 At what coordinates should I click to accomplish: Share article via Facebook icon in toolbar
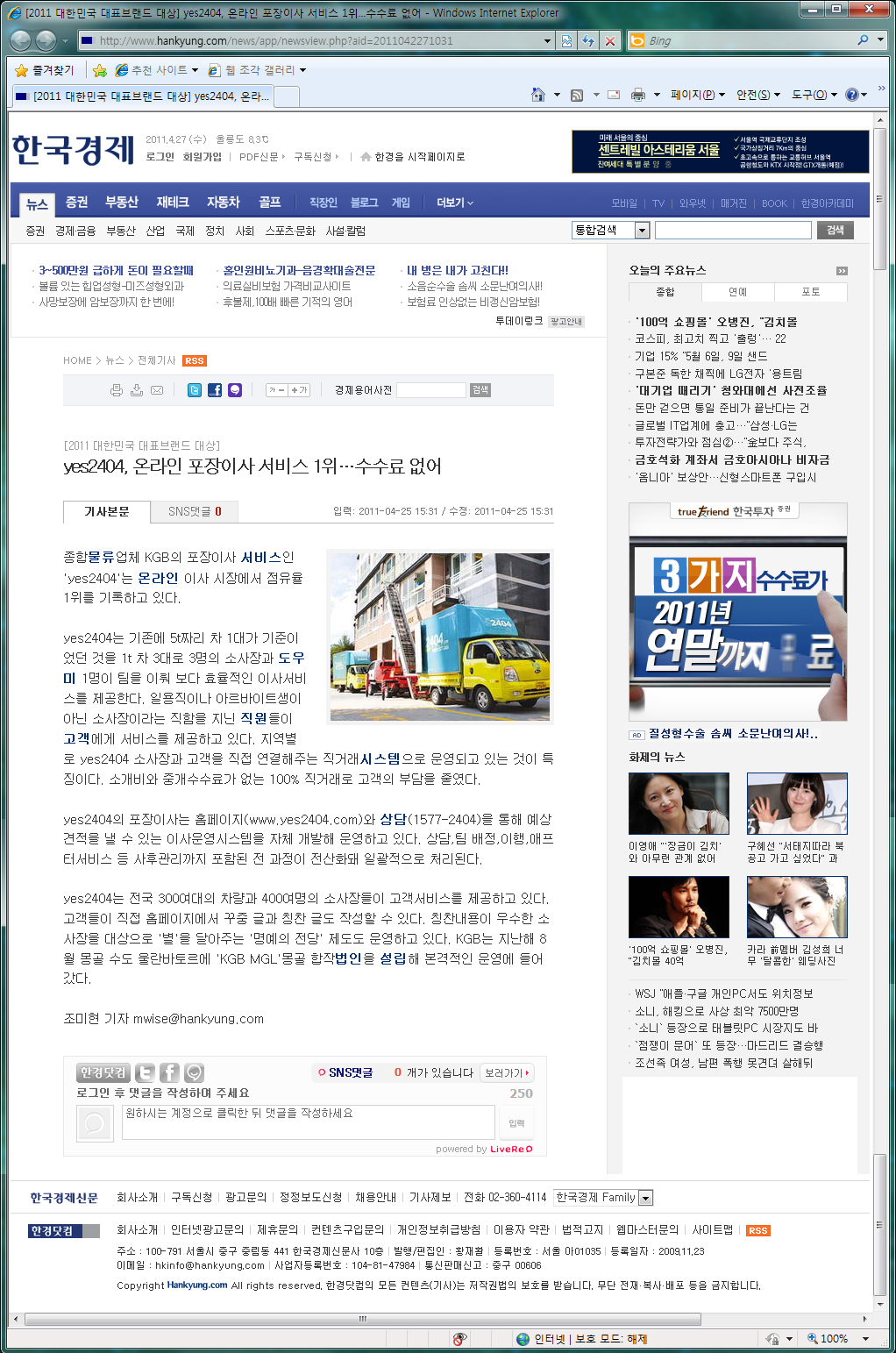click(x=215, y=390)
